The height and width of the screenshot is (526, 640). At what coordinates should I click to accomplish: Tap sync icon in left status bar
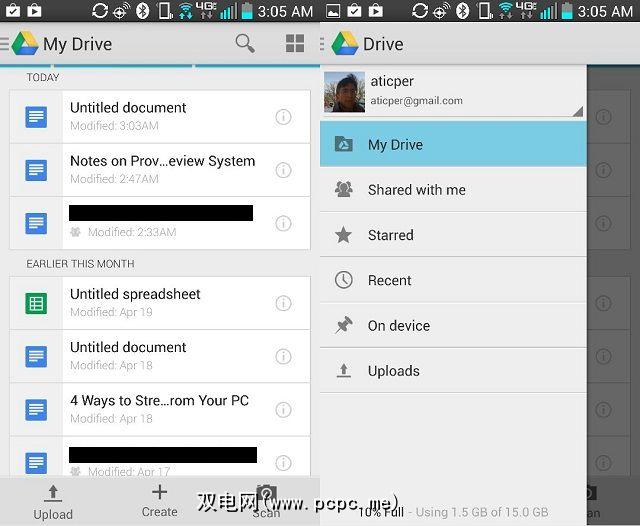100,11
